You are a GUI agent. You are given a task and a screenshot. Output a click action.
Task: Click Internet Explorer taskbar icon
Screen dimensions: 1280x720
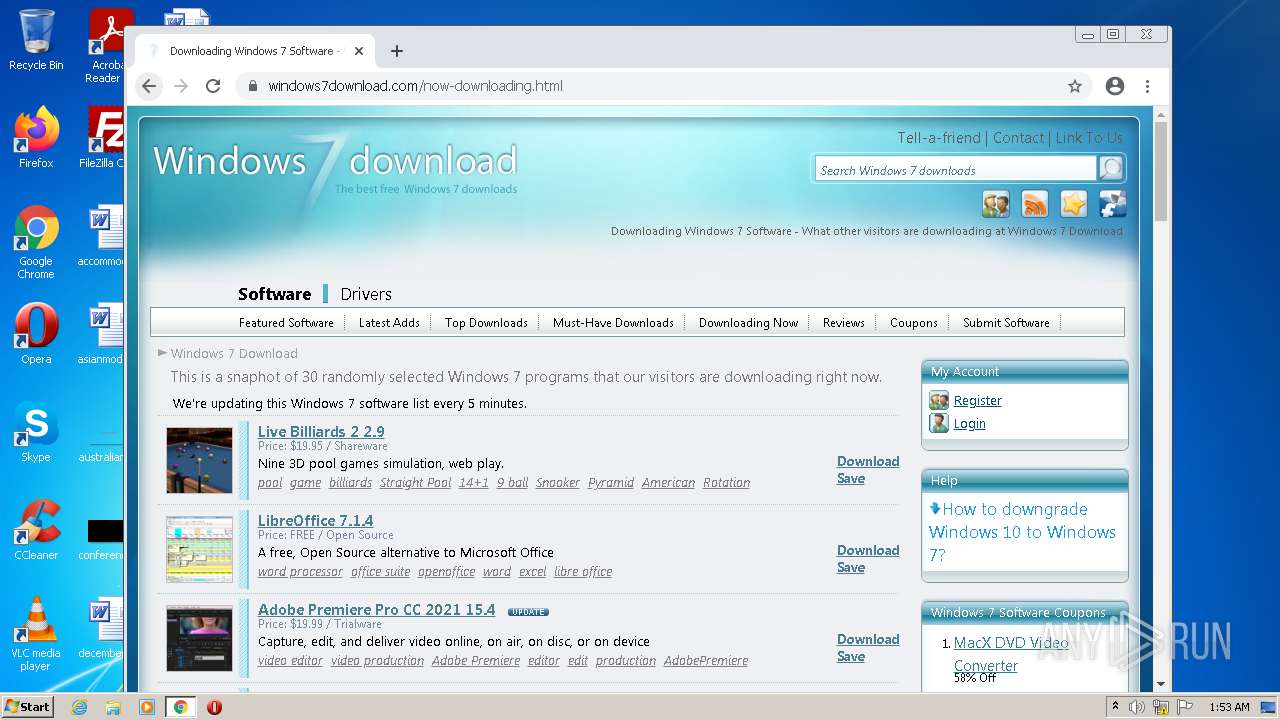pyautogui.click(x=79, y=707)
